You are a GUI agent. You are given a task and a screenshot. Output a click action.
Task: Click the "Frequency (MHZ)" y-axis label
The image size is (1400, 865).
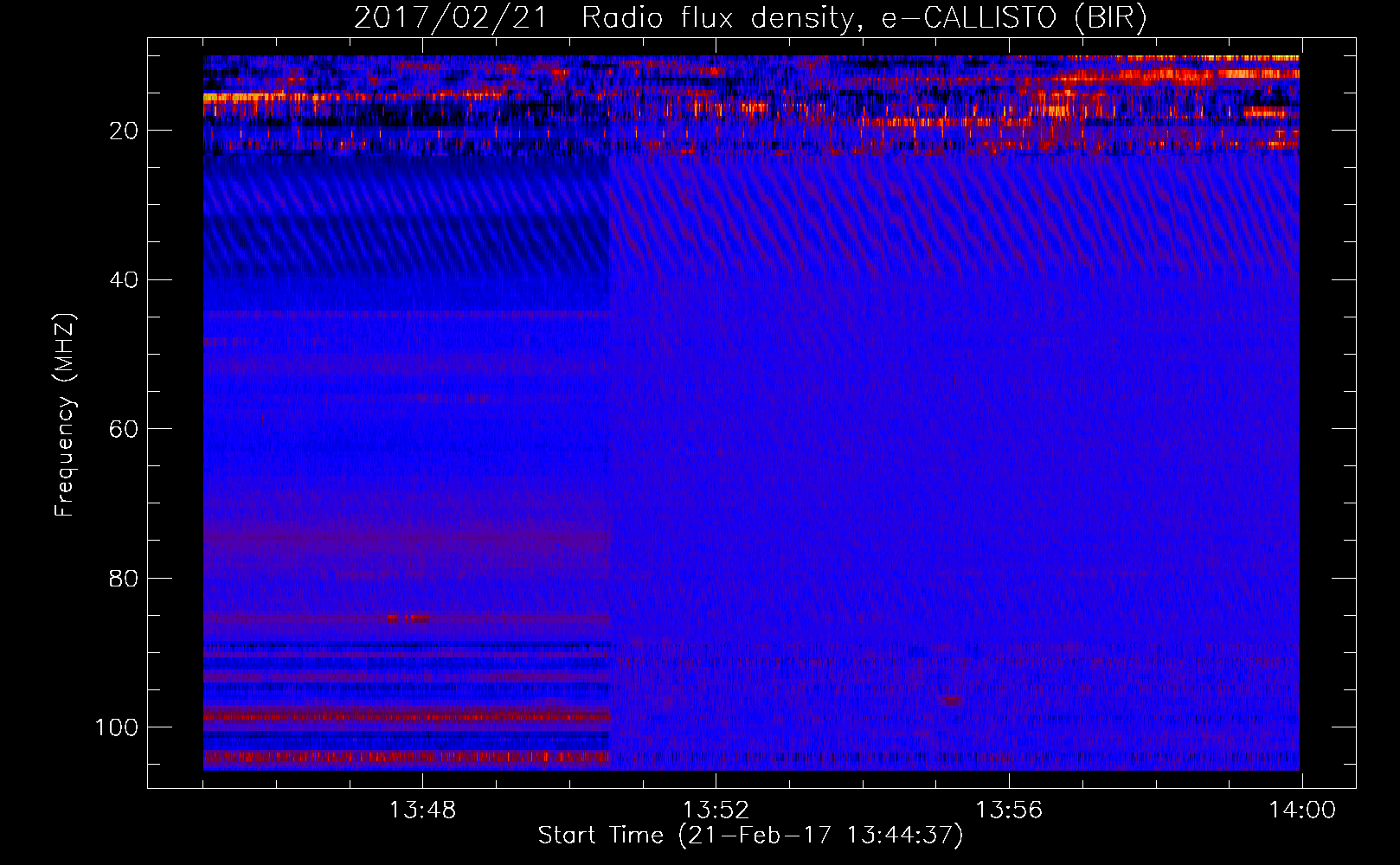click(65, 415)
